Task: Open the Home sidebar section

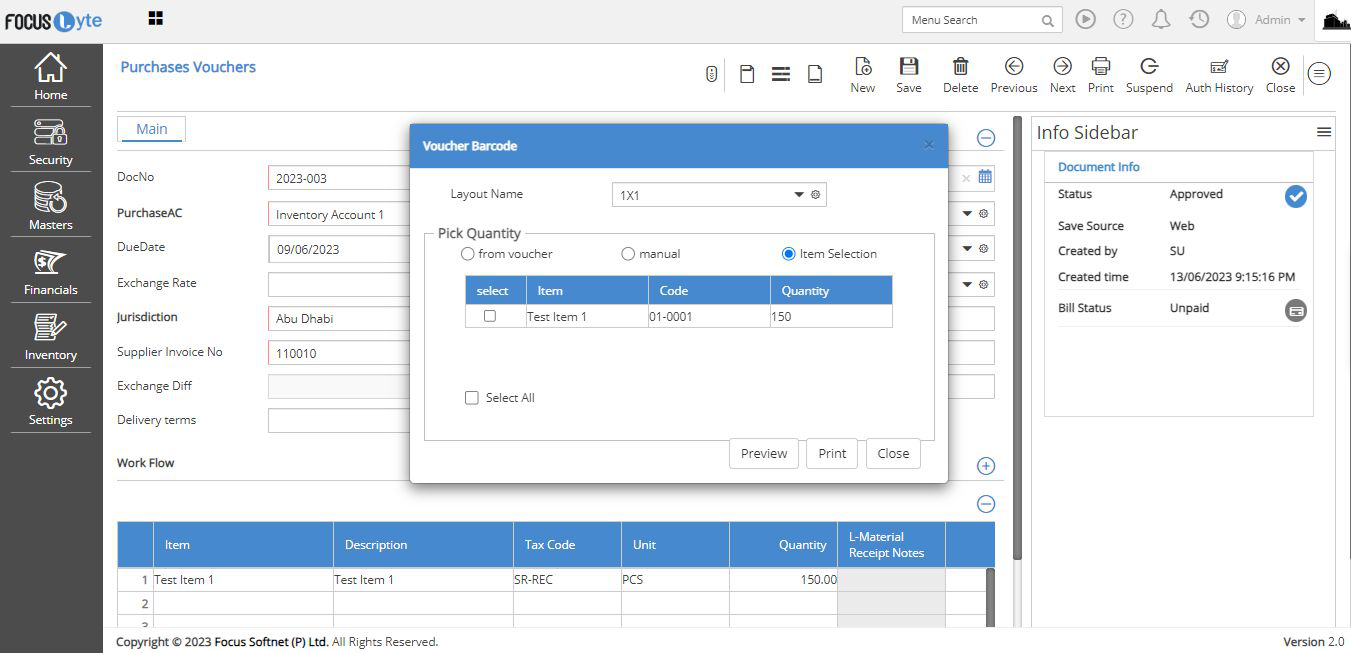Action: pos(51,76)
